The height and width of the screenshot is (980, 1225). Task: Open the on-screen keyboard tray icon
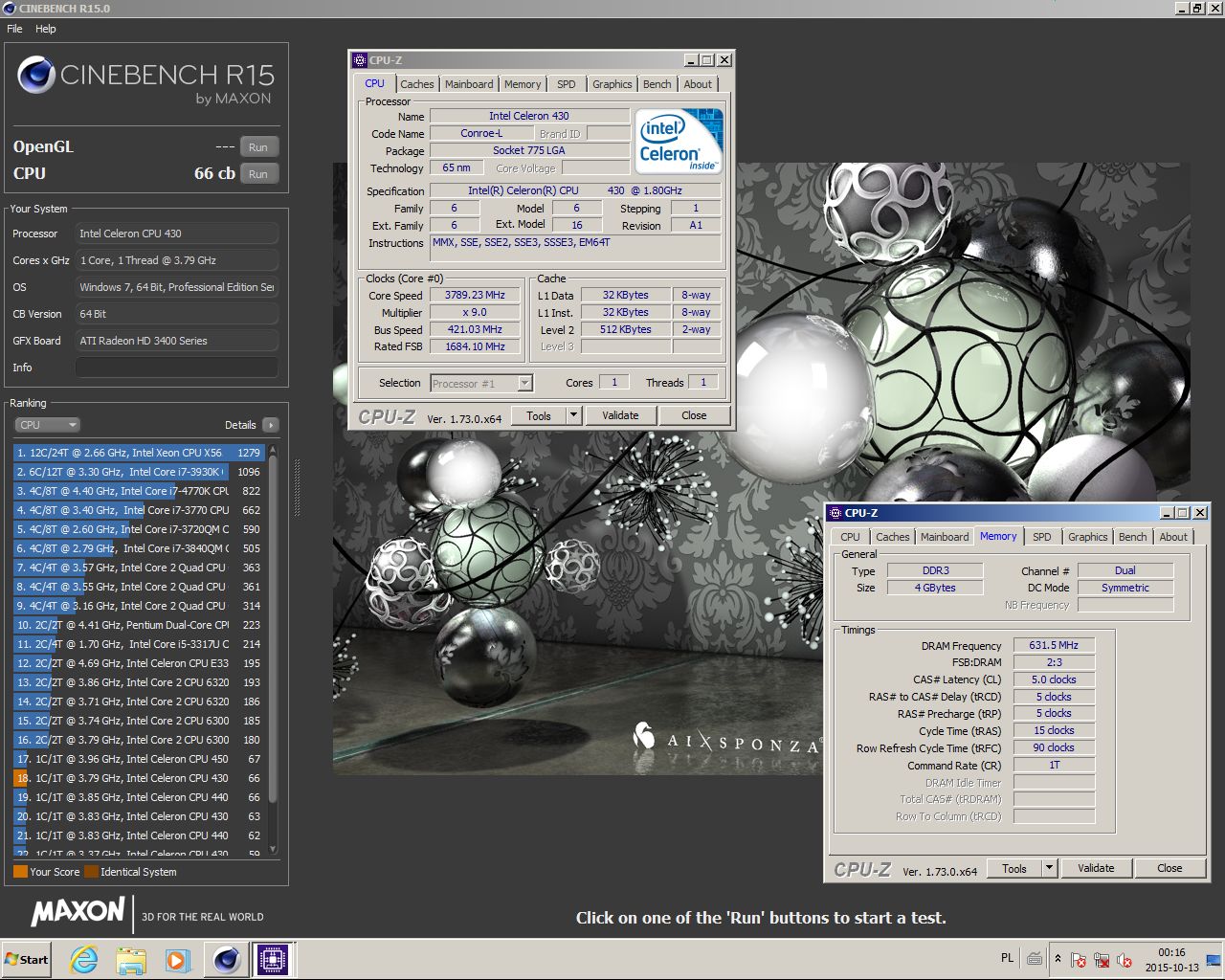pyautogui.click(x=1035, y=958)
